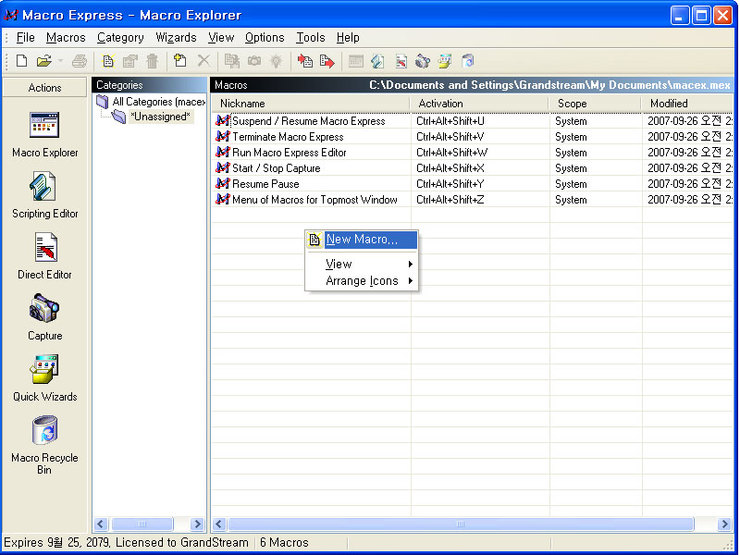Start Capture from Actions sidebar

coord(45,317)
